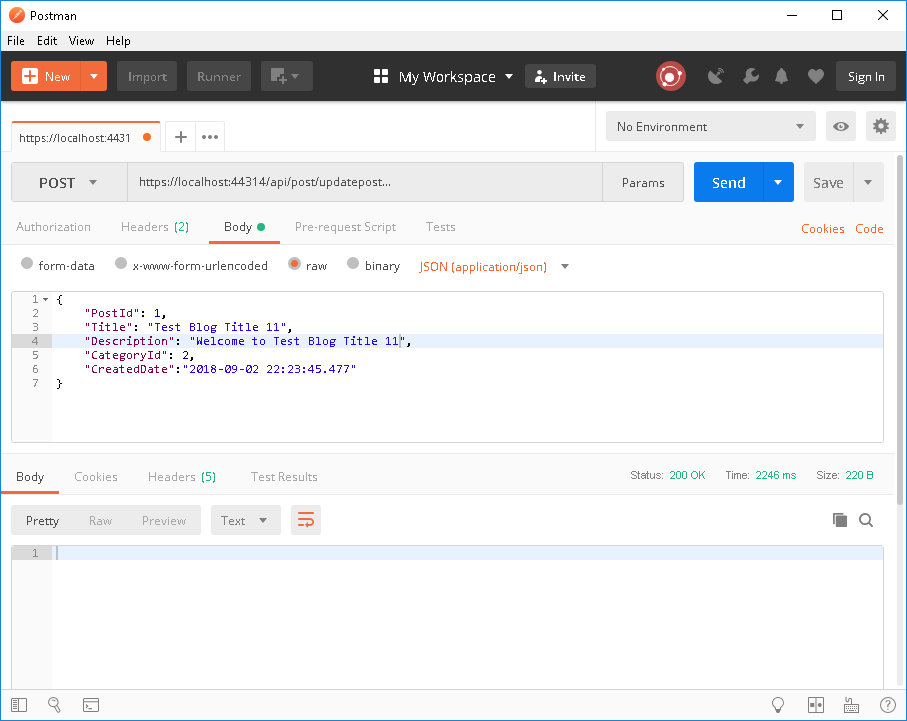
Task: Open the environment quick look eye icon
Action: pyautogui.click(x=840, y=126)
